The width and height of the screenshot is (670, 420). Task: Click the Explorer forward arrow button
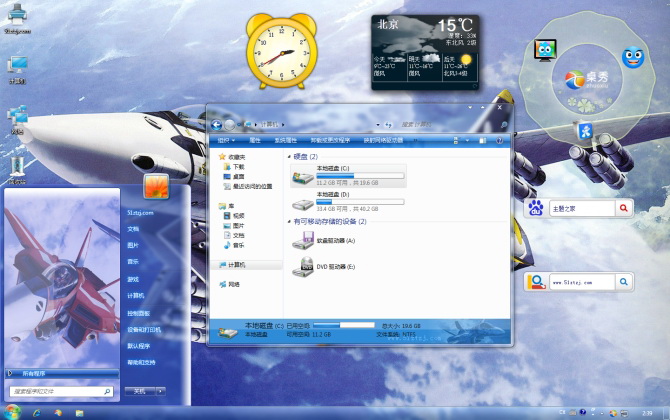pyautogui.click(x=229, y=125)
